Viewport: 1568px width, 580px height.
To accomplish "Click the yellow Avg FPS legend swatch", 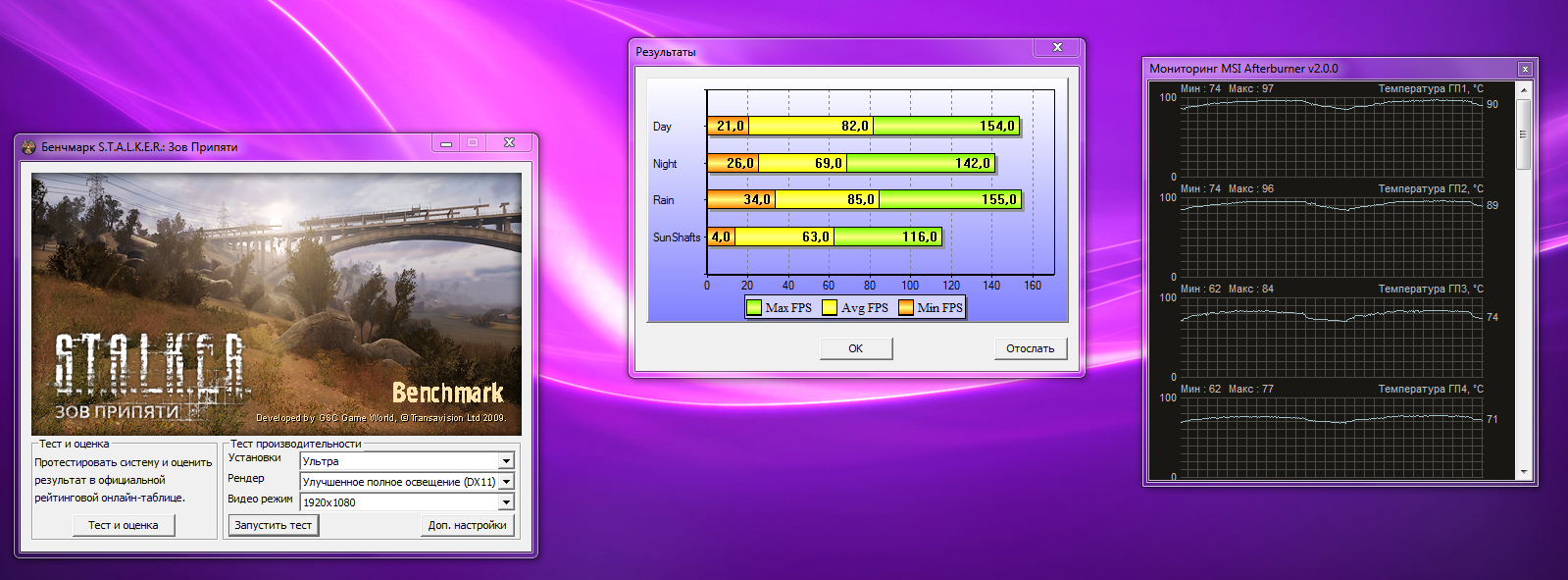I will [x=830, y=307].
